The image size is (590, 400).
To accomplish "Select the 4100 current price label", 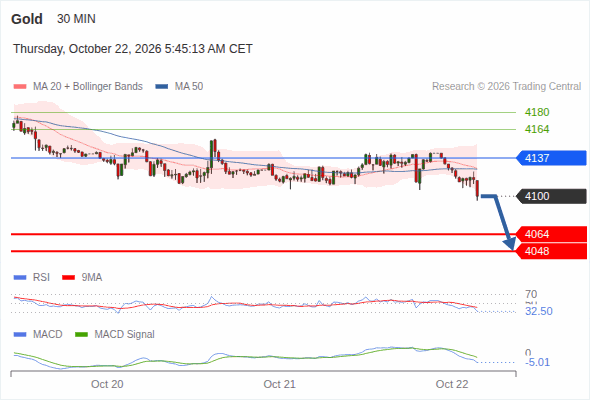I will click(551, 196).
